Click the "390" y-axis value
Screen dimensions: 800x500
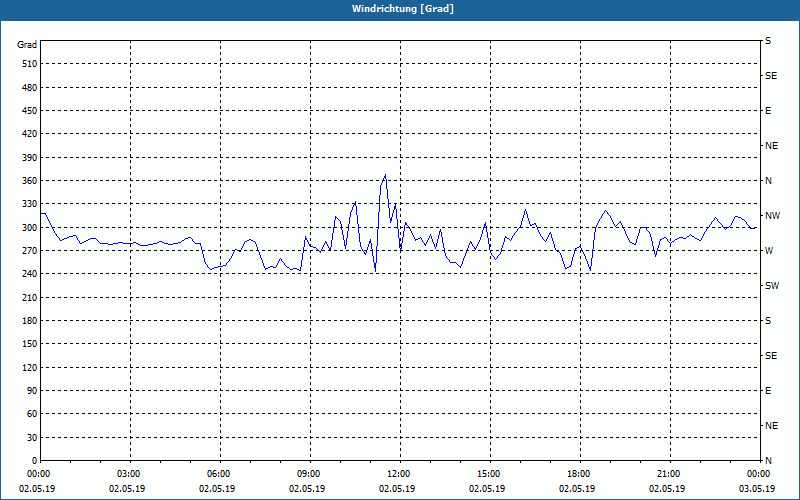tap(30, 158)
